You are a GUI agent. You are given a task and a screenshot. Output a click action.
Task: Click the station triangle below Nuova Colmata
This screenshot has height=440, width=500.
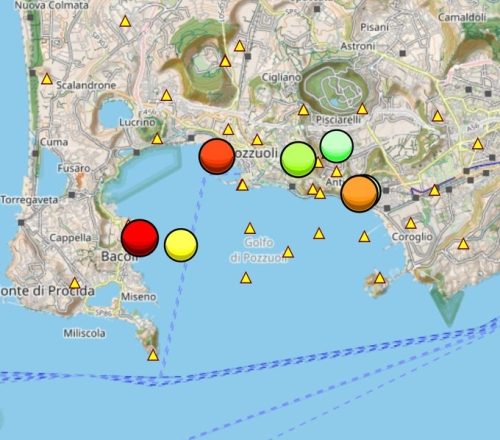pyautogui.click(x=125, y=21)
